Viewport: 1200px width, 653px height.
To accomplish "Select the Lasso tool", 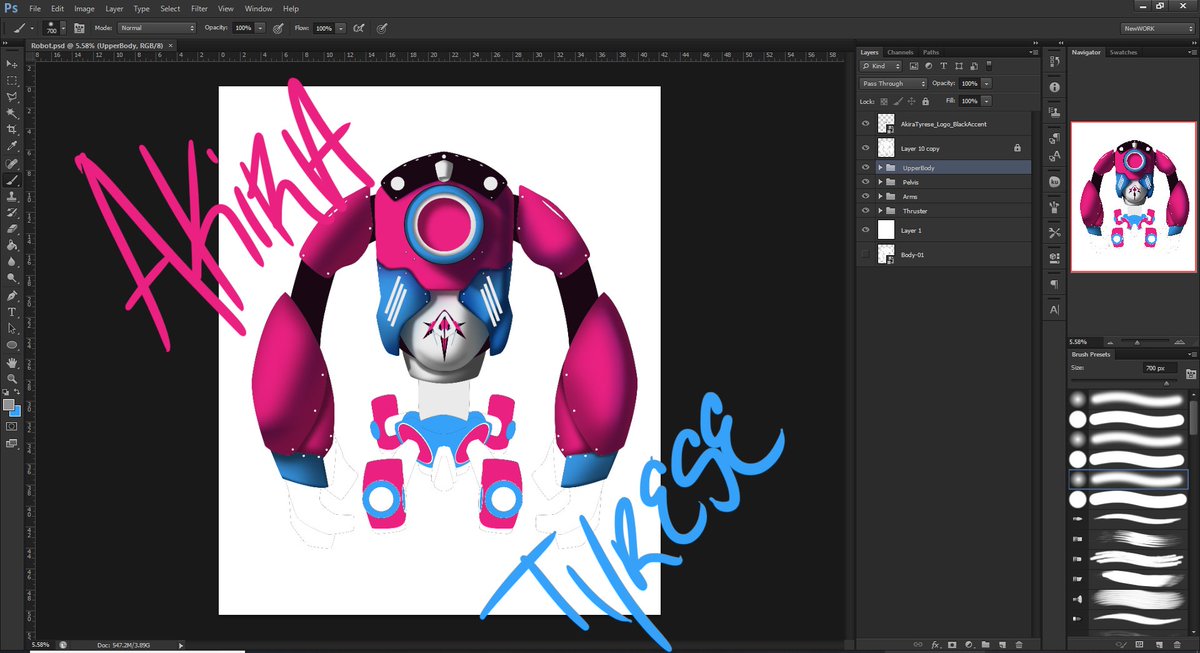I will tap(12, 97).
